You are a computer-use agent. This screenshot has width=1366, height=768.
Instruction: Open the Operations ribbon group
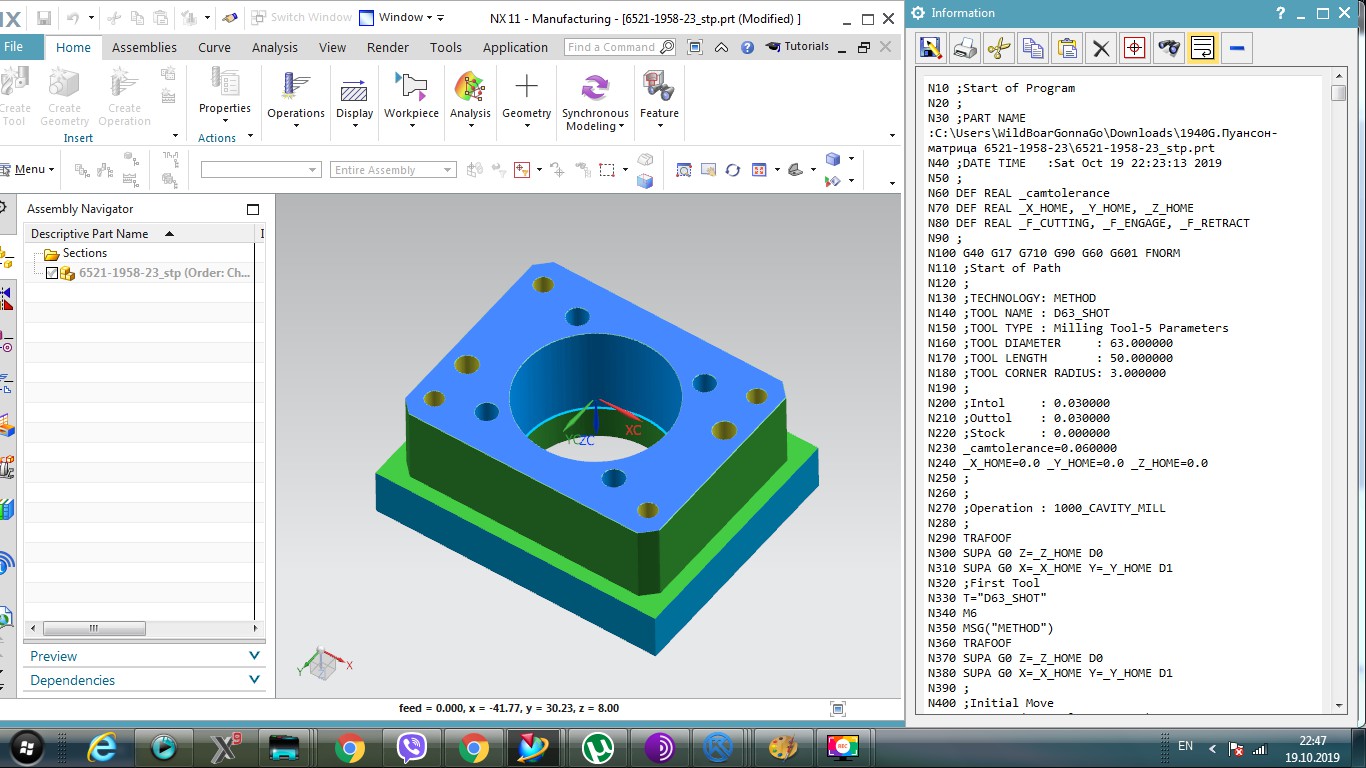296,101
